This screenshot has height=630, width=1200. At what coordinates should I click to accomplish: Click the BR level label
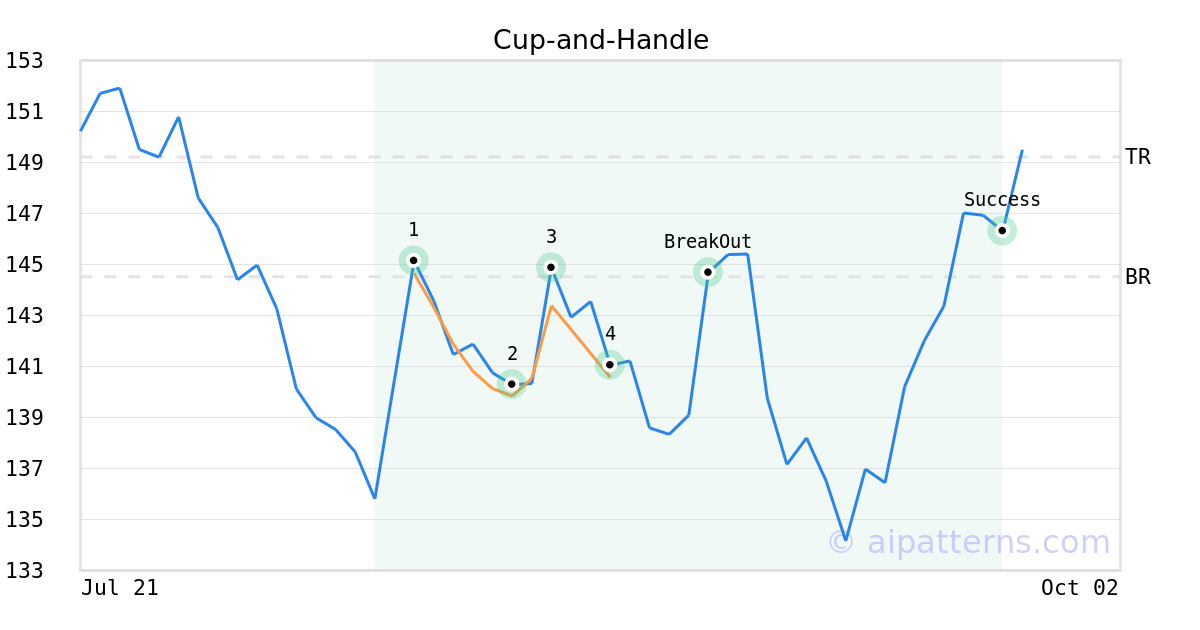(x=1138, y=277)
